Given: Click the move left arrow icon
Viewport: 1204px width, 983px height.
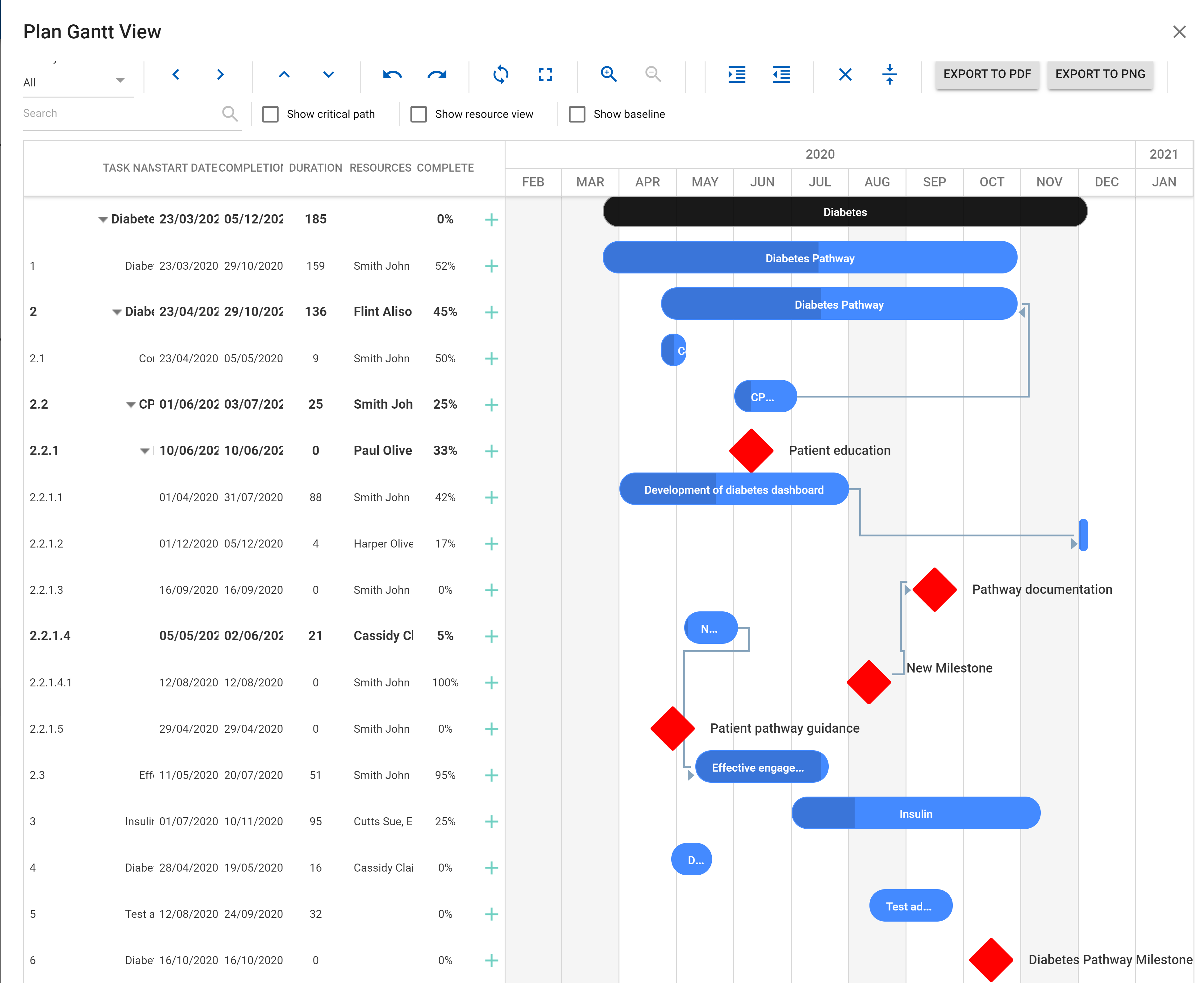Looking at the screenshot, I should [x=176, y=75].
